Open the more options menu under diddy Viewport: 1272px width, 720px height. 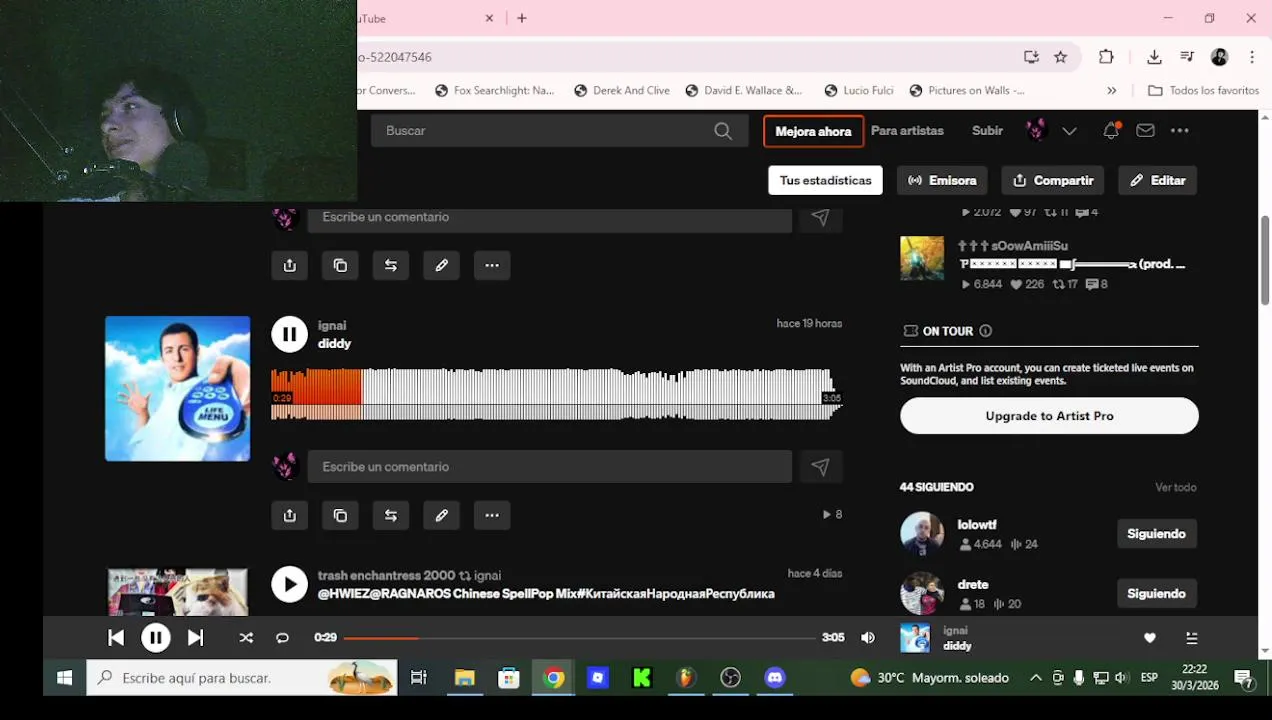(x=492, y=515)
